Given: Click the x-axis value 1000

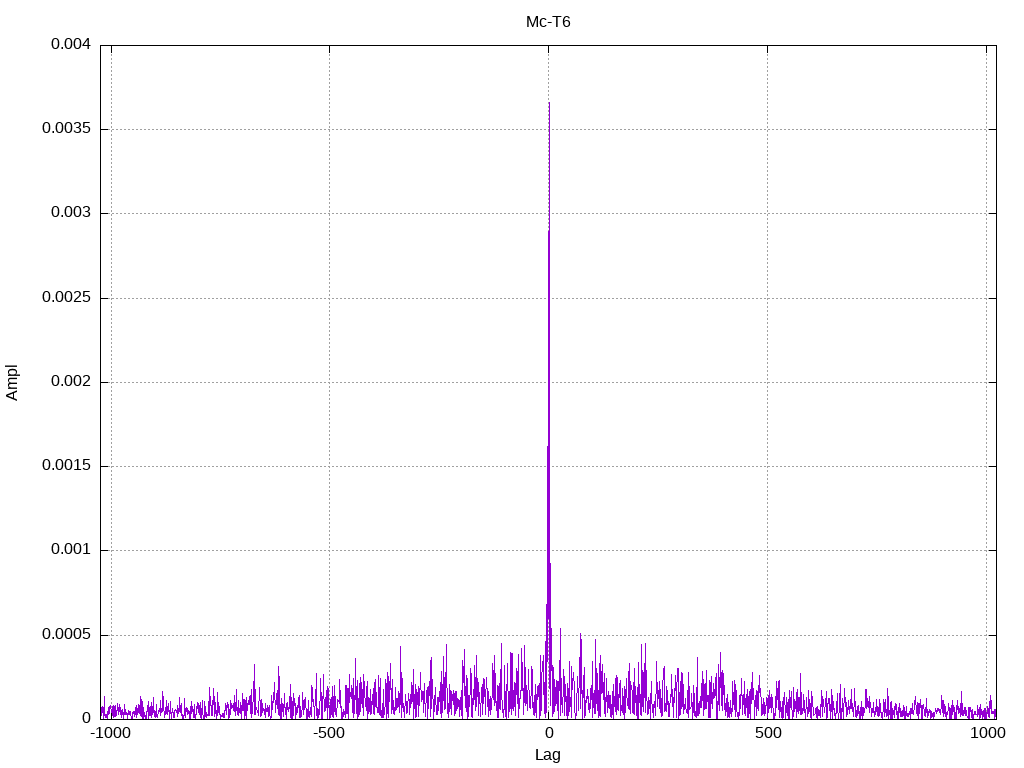Looking at the screenshot, I should click(987, 733).
